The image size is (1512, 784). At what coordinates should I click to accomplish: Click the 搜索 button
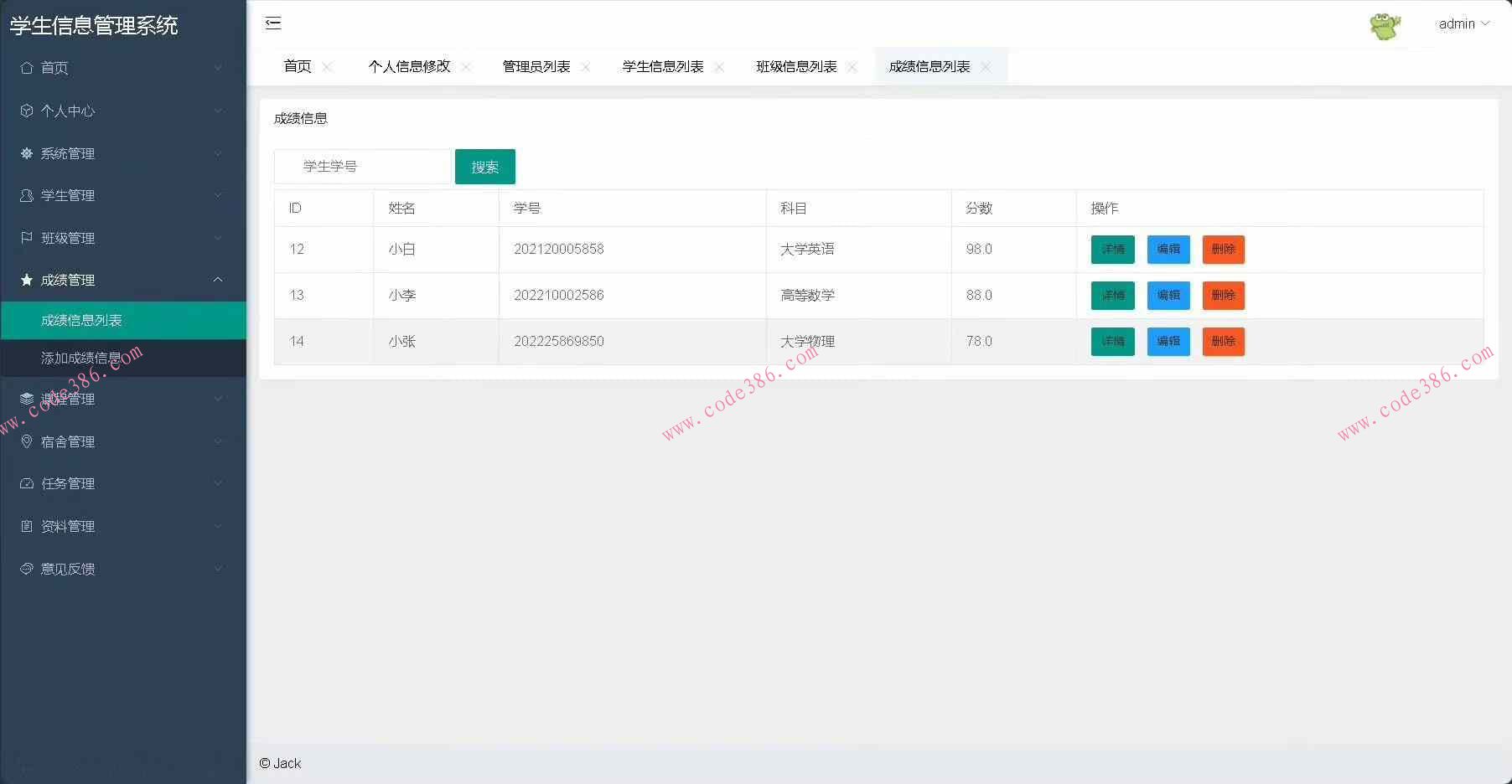click(484, 166)
